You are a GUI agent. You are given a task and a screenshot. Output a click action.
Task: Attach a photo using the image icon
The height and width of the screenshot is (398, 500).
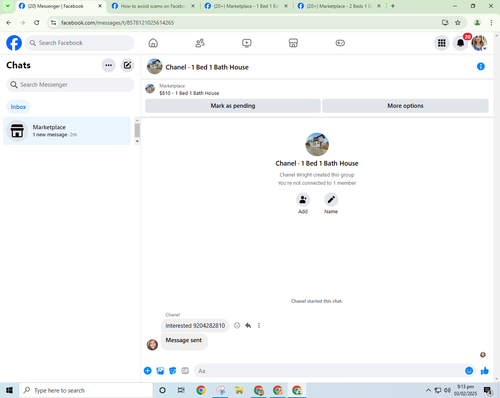tap(160, 371)
